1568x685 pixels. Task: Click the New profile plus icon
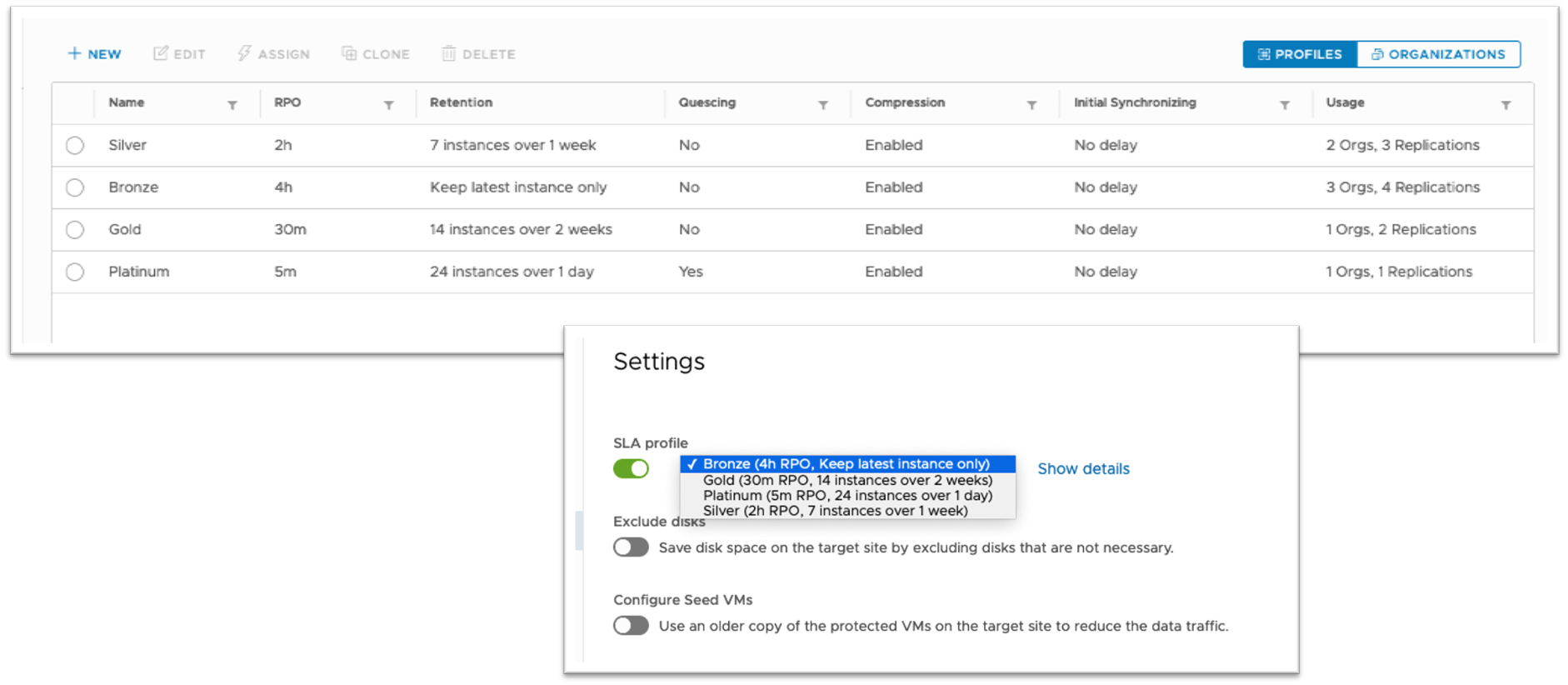click(x=74, y=53)
